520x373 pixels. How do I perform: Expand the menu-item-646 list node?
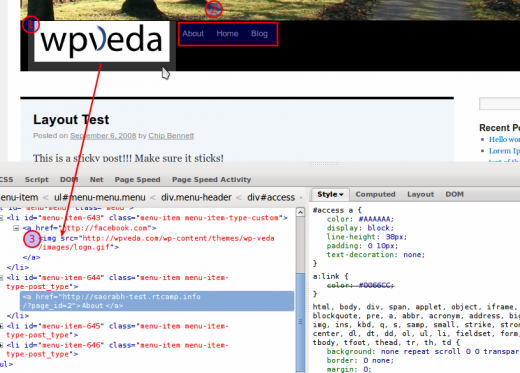(1, 345)
